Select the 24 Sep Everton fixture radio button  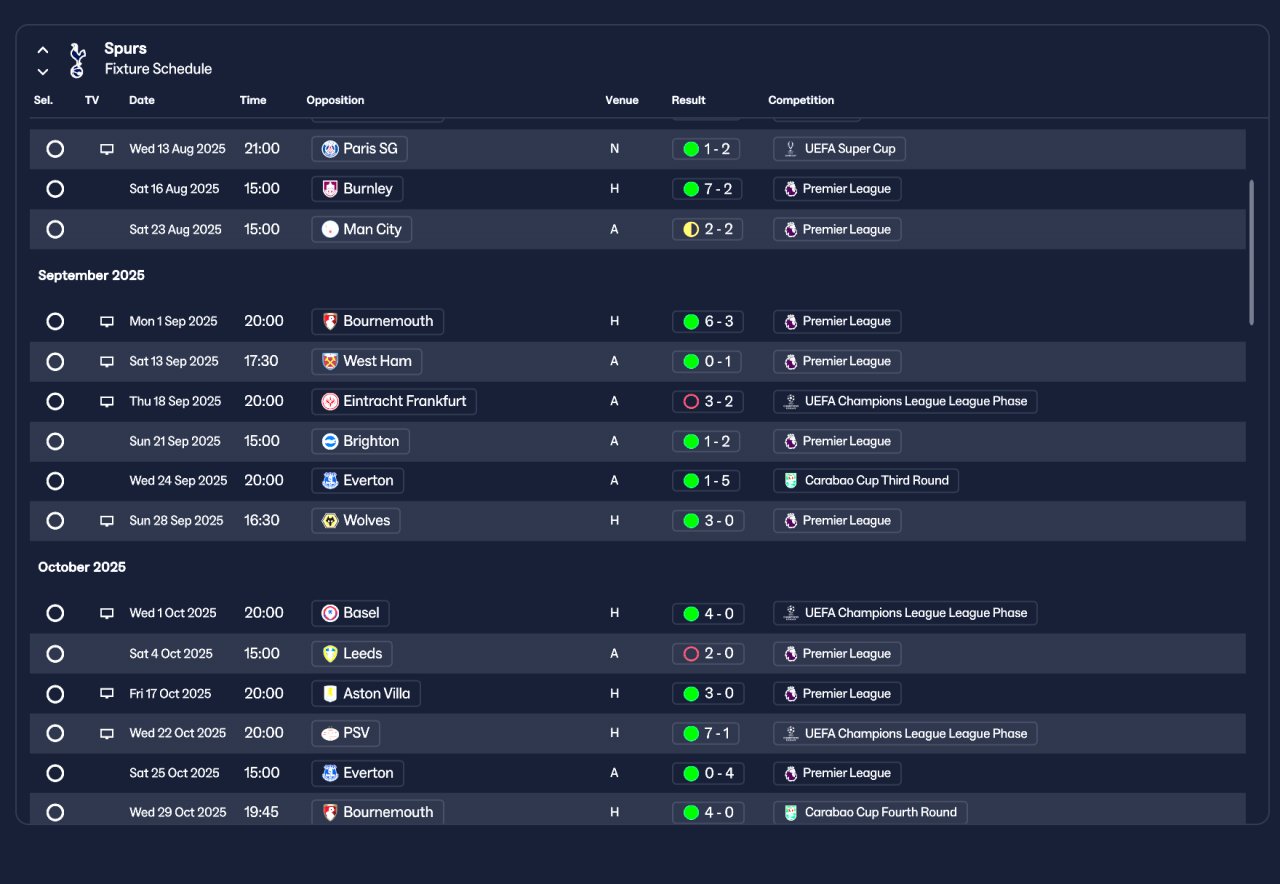[55, 481]
